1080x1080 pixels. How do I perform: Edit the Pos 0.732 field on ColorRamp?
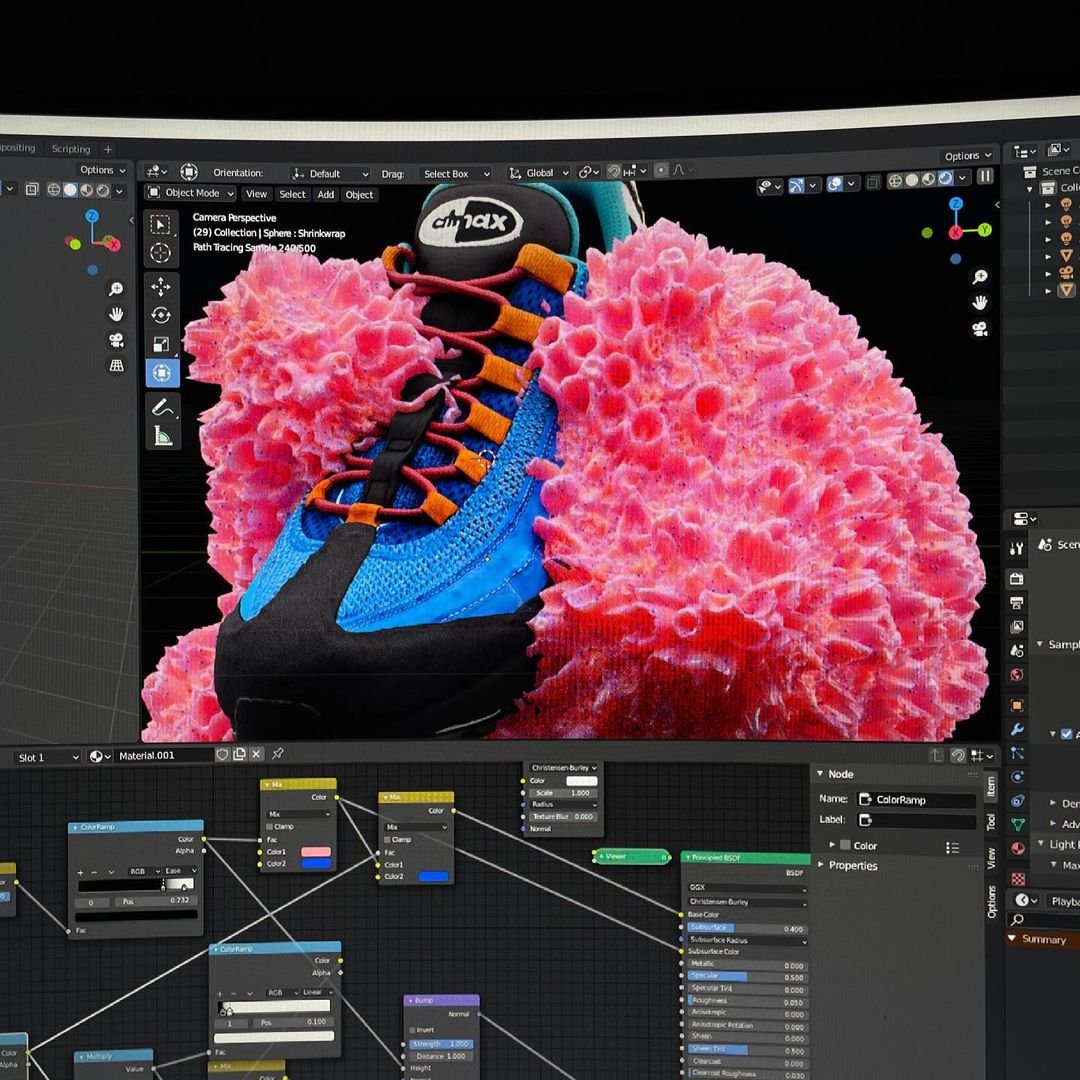(158, 901)
